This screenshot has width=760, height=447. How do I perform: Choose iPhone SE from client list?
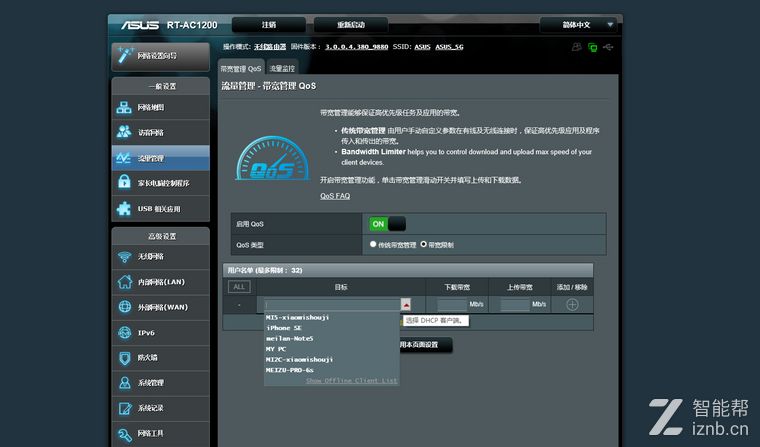284,328
